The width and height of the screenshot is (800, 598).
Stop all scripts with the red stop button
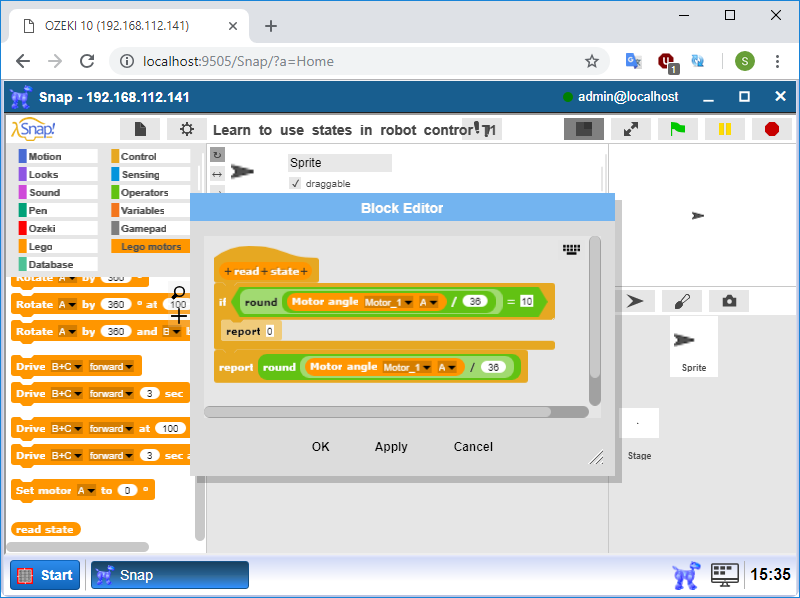[771, 129]
